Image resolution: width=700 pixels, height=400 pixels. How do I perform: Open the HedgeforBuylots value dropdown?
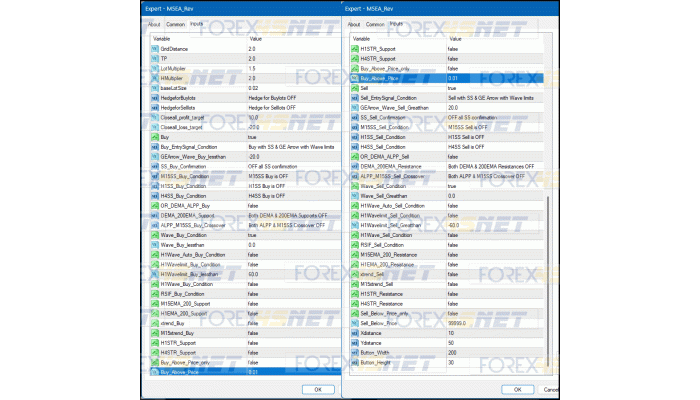pyautogui.click(x=290, y=97)
